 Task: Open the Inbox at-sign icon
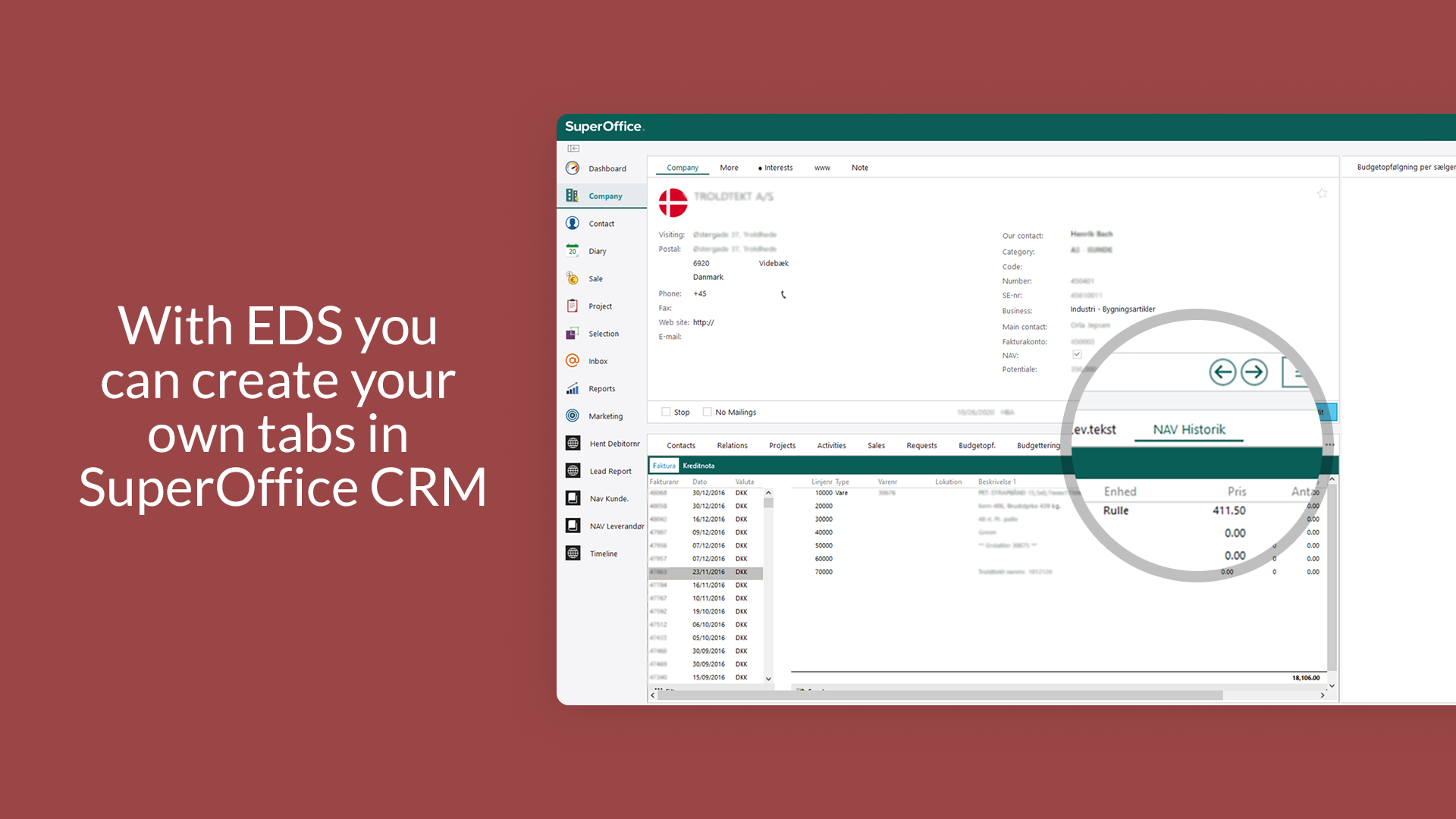tap(573, 361)
